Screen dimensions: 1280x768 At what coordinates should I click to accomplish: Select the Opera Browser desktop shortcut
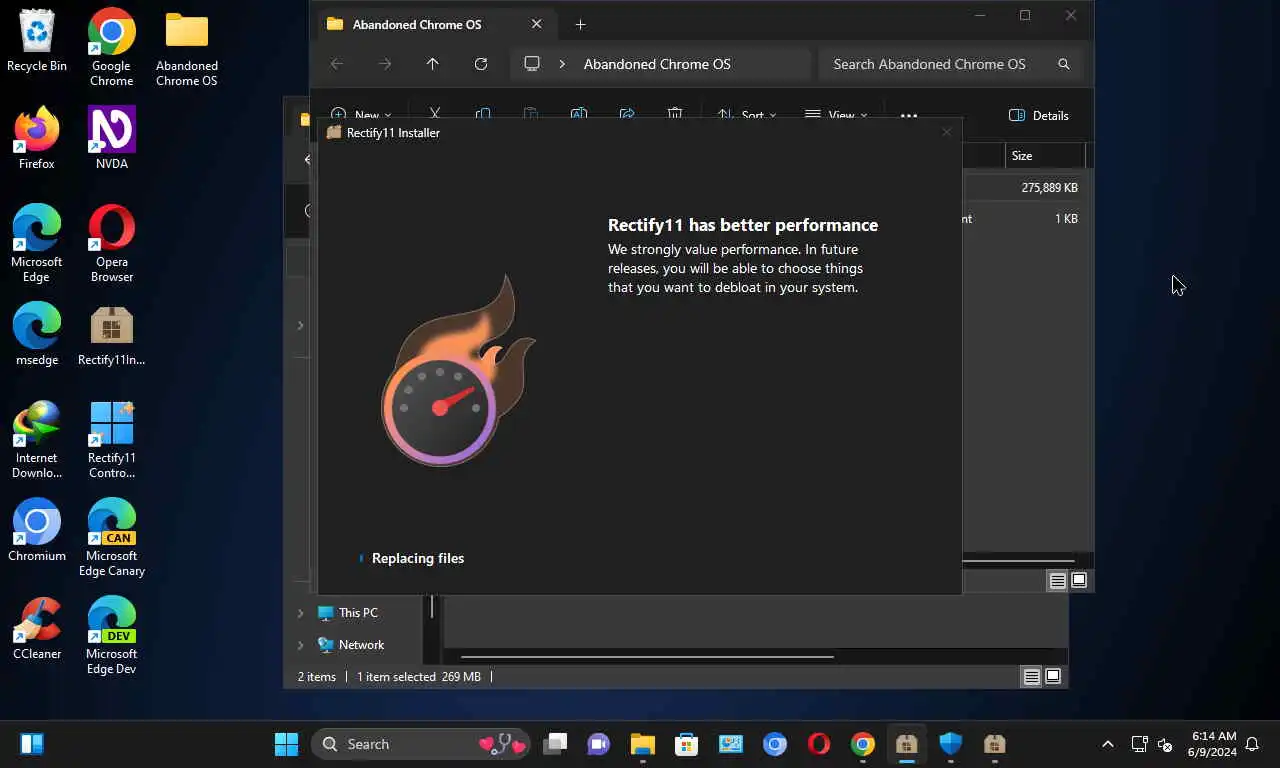point(112,244)
